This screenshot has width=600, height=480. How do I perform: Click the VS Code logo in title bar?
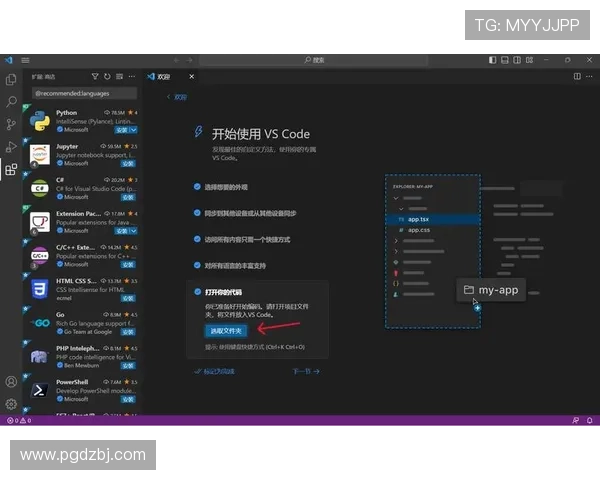pyautogui.click(x=8, y=60)
